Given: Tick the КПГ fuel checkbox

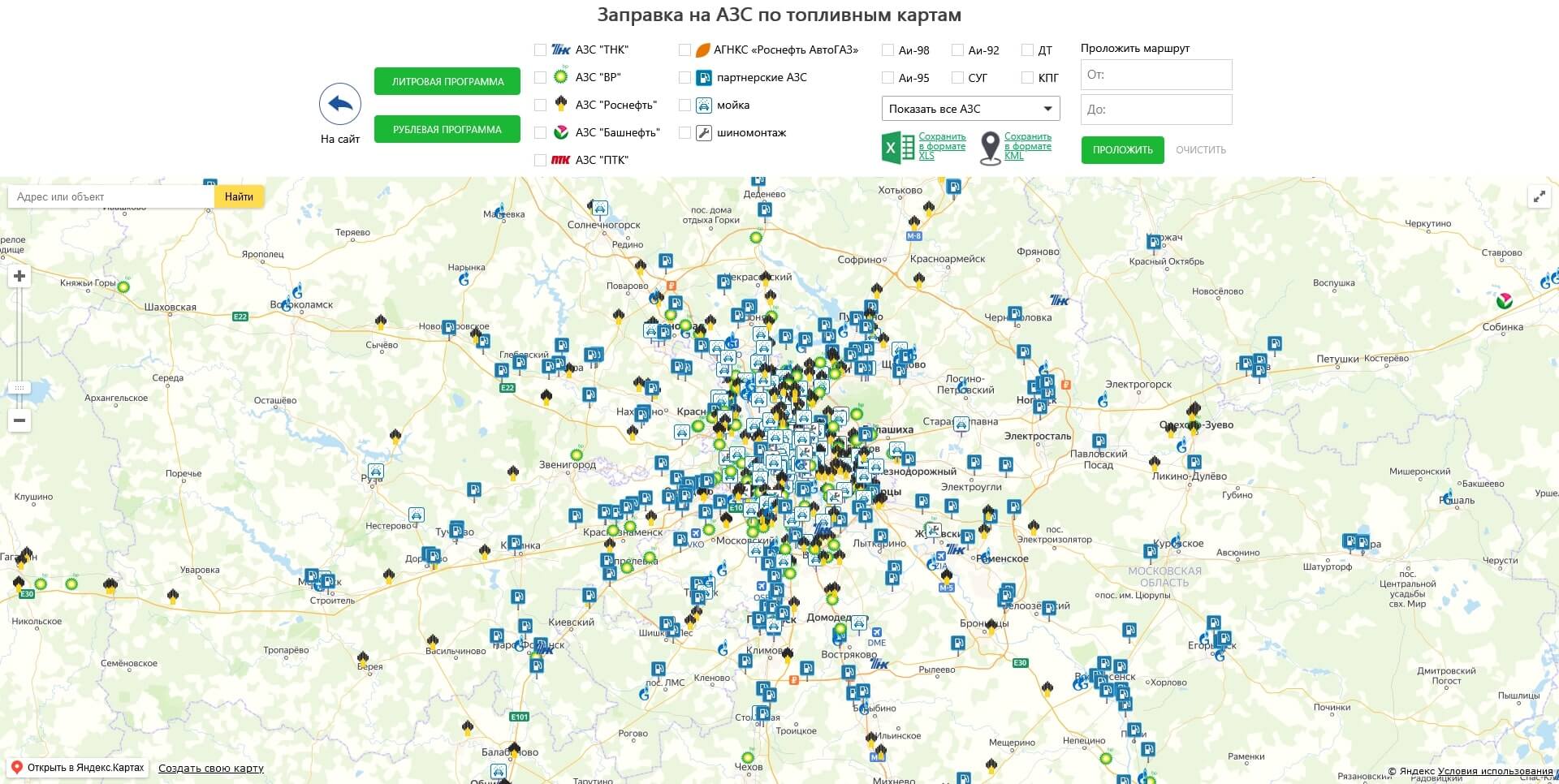Looking at the screenshot, I should coord(1027,78).
